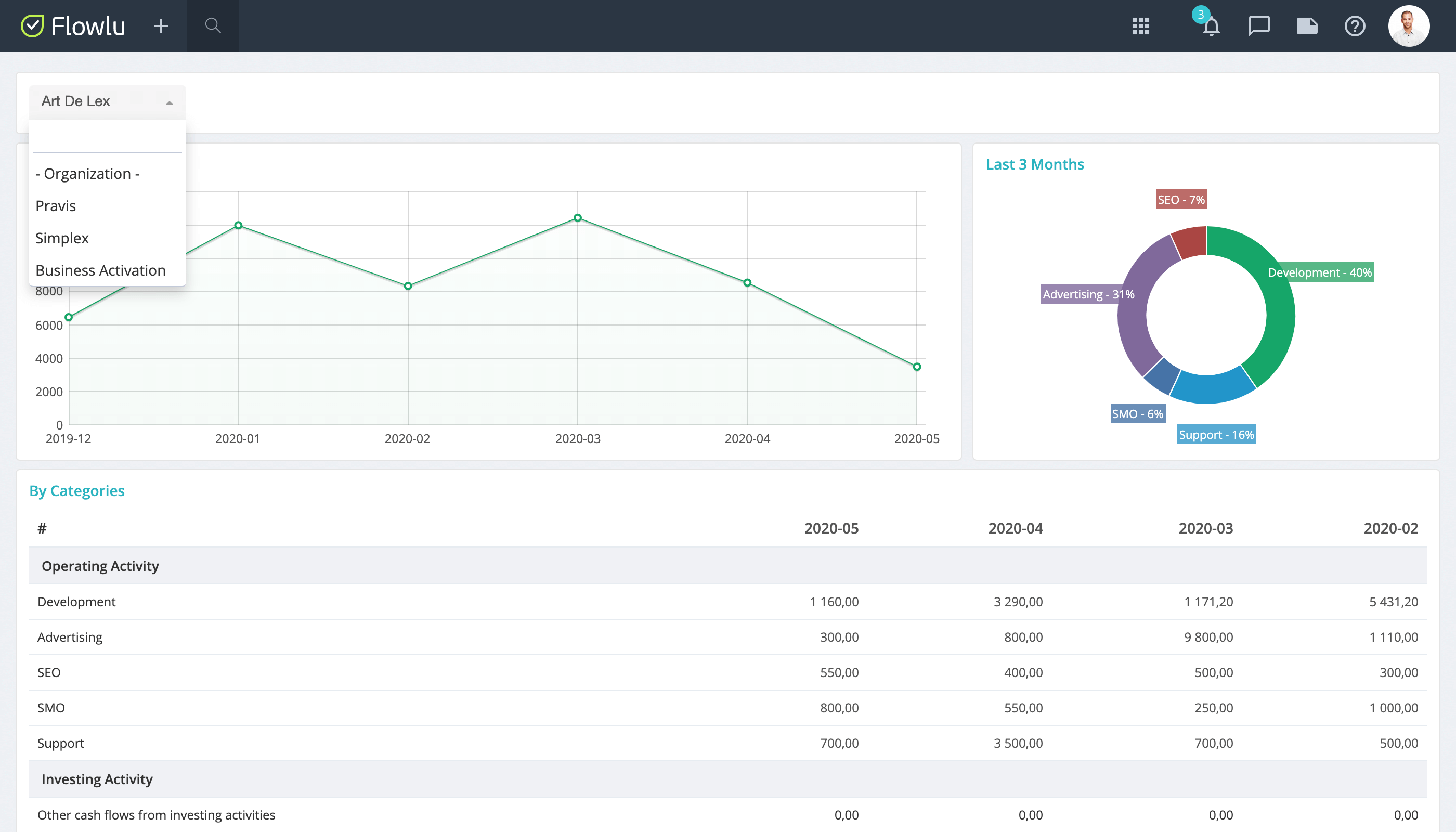1456x832 pixels.
Task: Click Advertising value 9 800,00
Action: pos(1208,637)
